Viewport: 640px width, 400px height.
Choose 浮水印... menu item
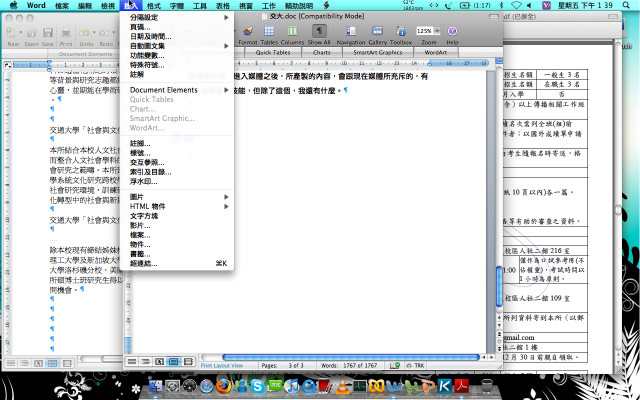point(178,182)
